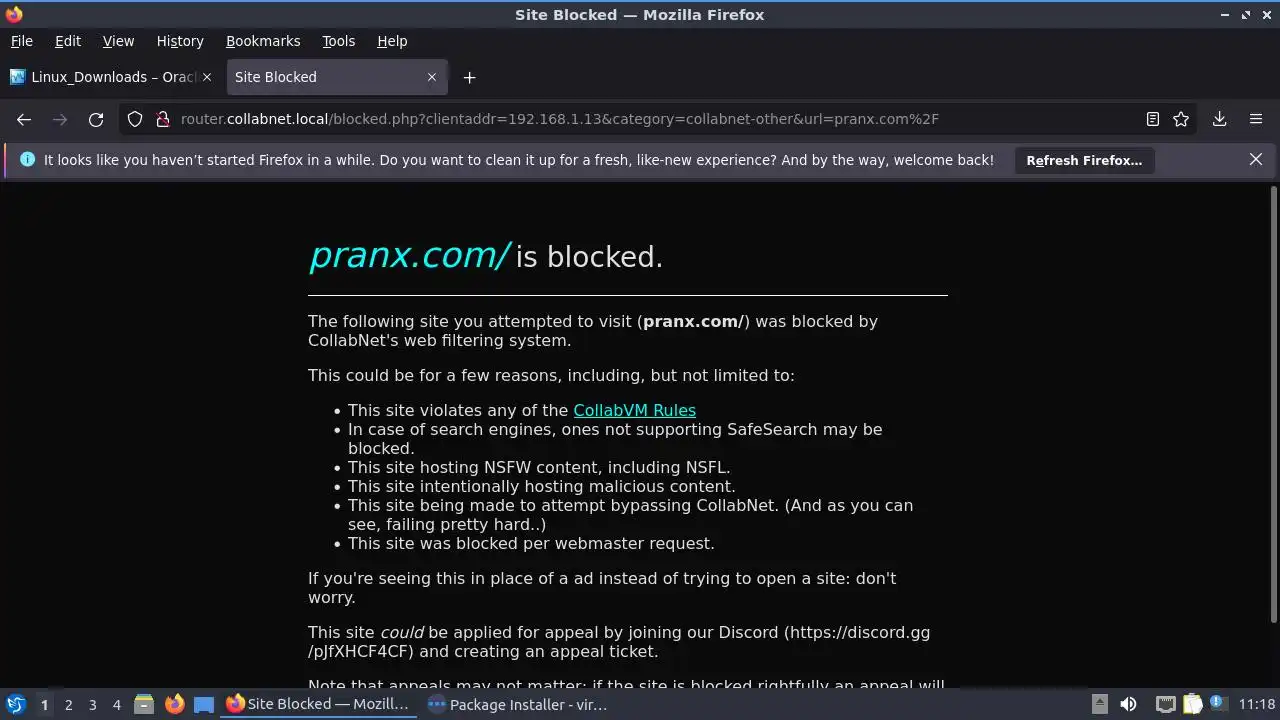Launch the file manager from the panel
This screenshot has width=1280, height=720.
(144, 704)
